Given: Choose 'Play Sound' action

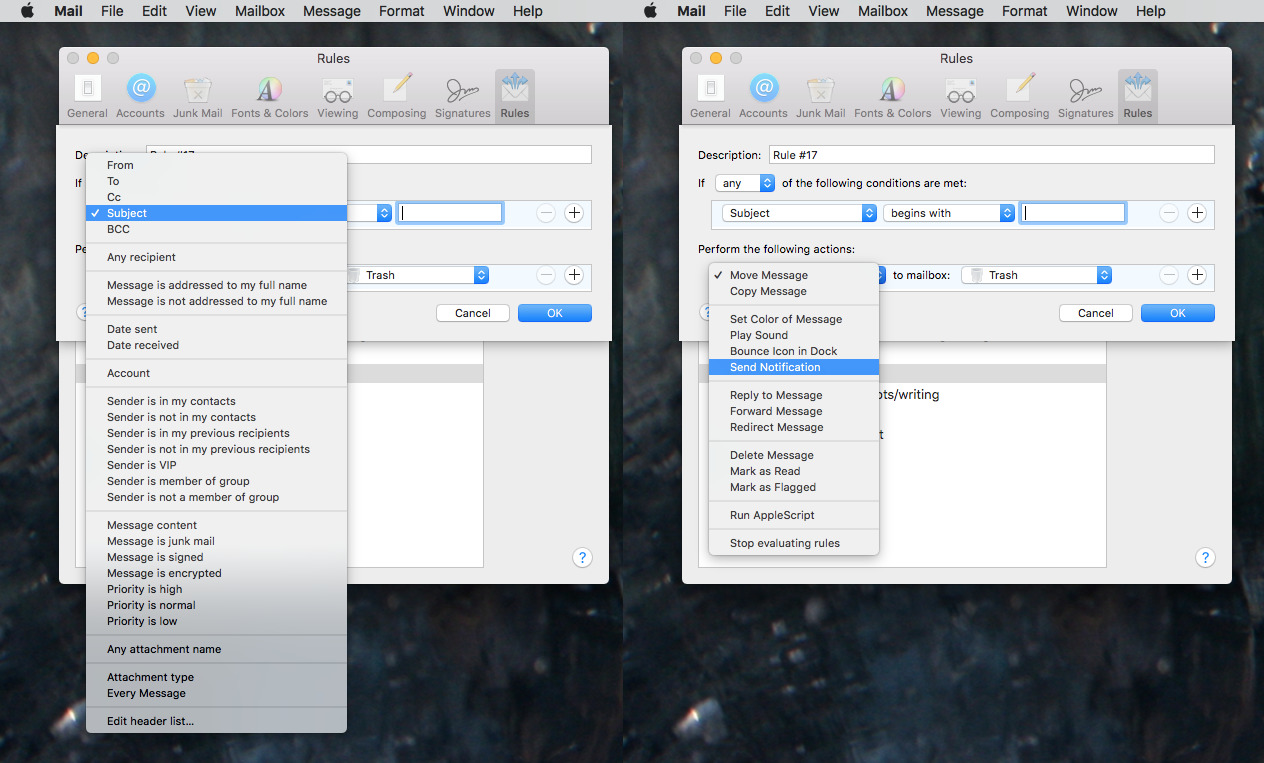Looking at the screenshot, I should (x=793, y=335).
